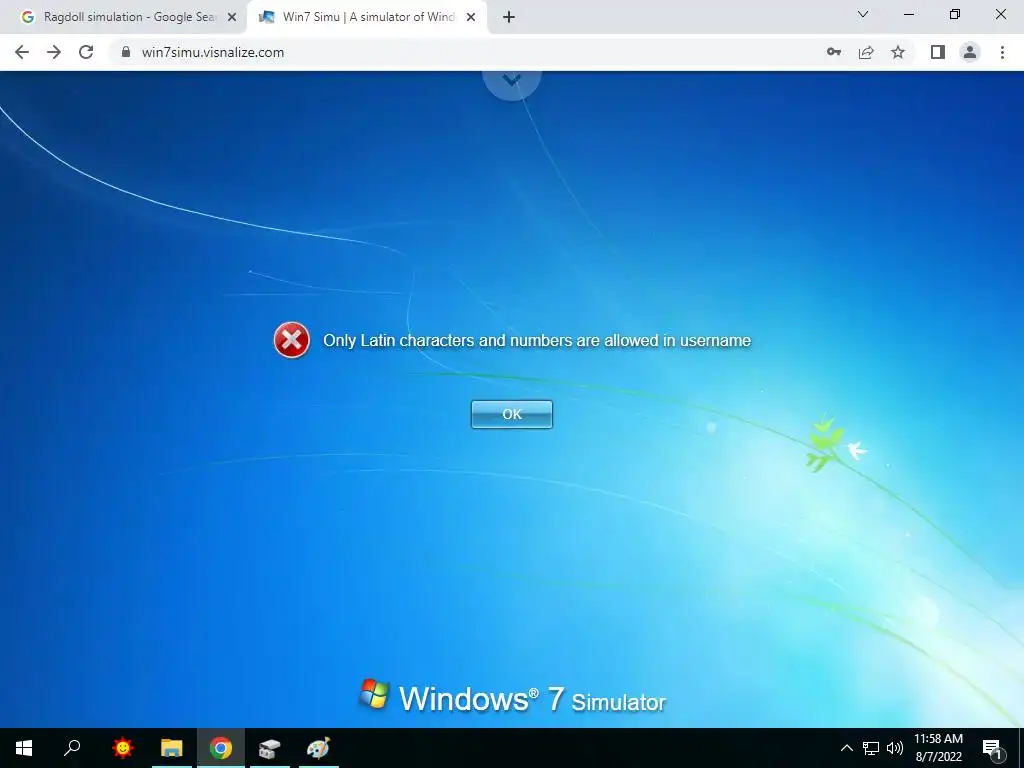Viewport: 1024px width, 768px height.
Task: Share this page using the share icon
Action: (866, 52)
